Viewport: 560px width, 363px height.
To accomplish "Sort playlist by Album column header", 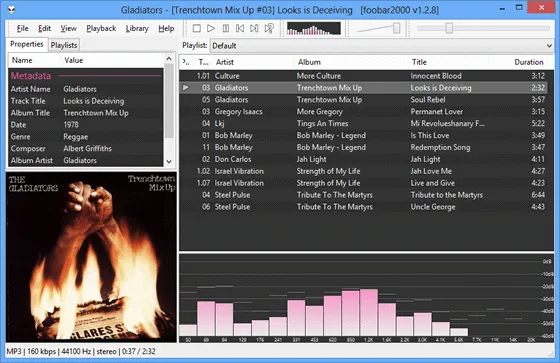I will [351, 62].
